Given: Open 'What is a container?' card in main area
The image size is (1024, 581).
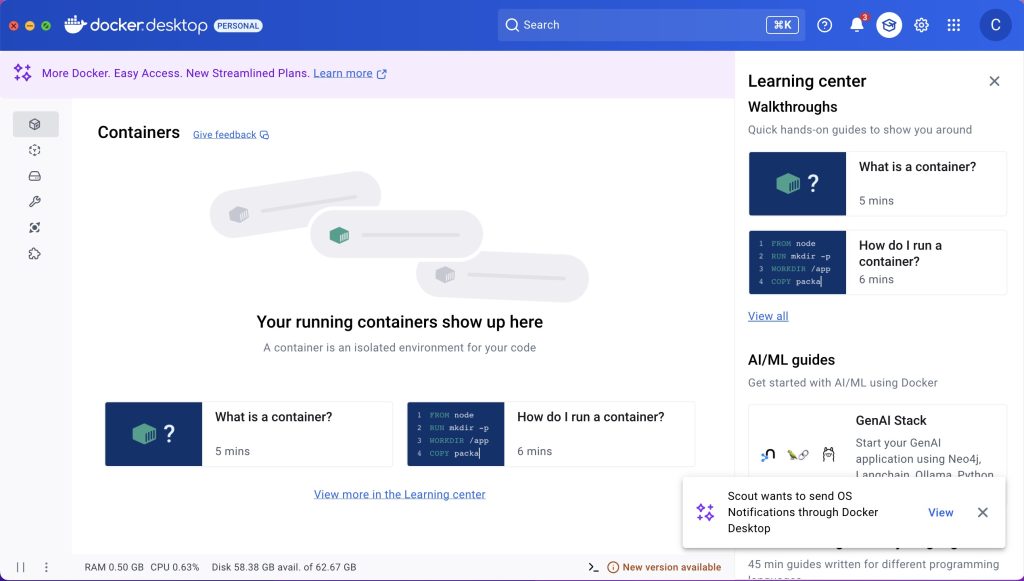Looking at the screenshot, I should [249, 434].
